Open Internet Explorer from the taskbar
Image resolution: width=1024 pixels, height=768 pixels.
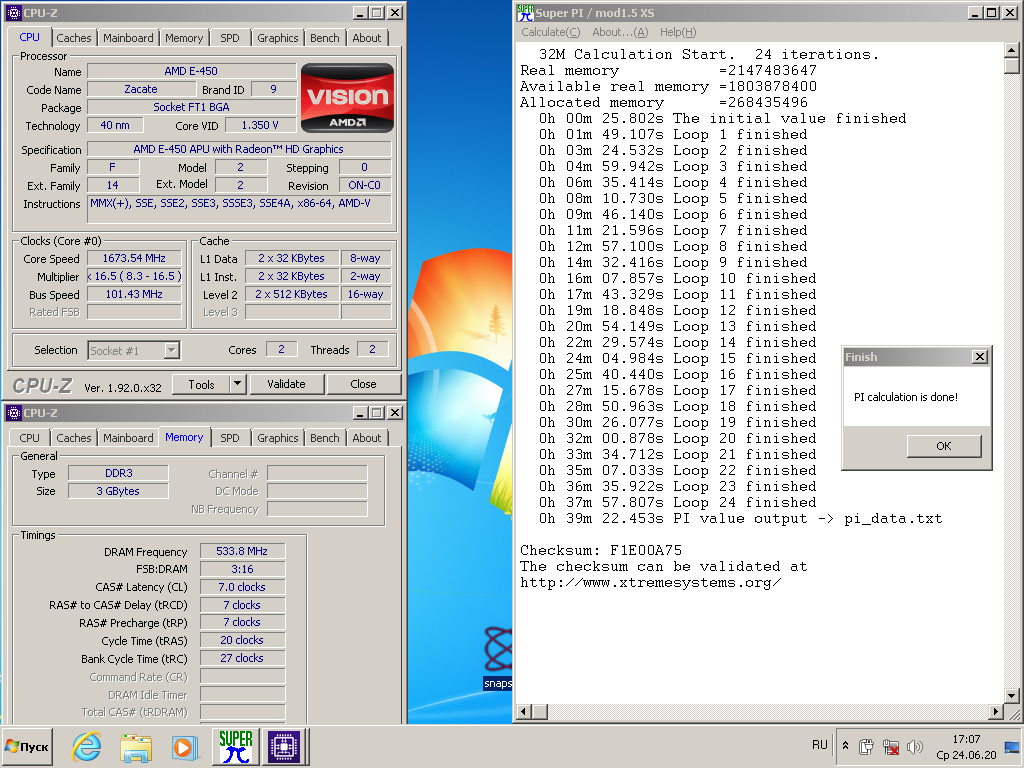point(86,746)
